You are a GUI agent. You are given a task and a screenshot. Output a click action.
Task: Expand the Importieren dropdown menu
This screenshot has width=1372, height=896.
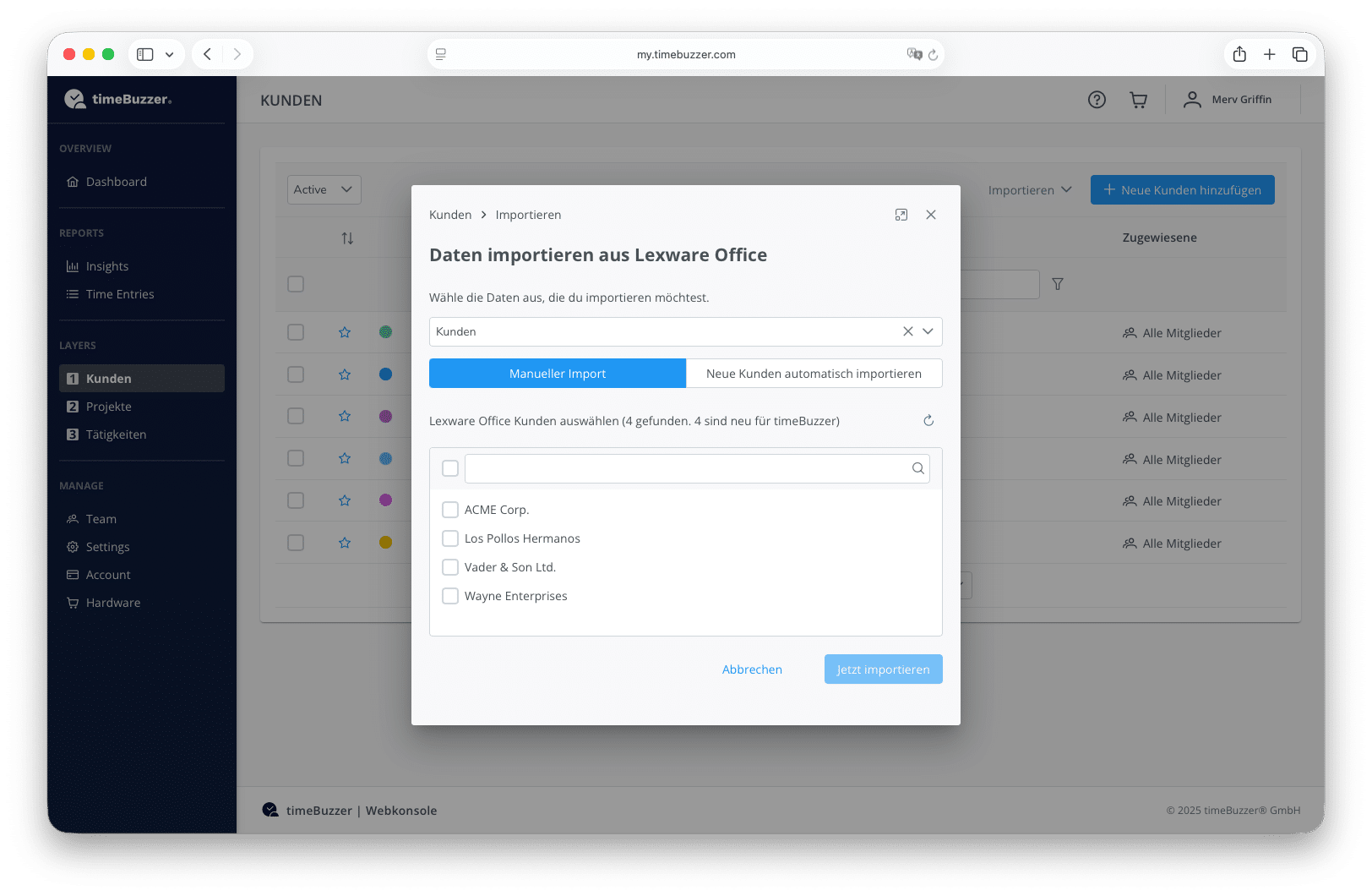point(1030,190)
